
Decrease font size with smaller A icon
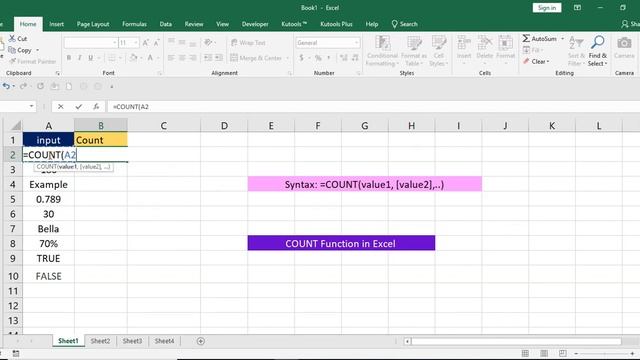tap(157, 42)
